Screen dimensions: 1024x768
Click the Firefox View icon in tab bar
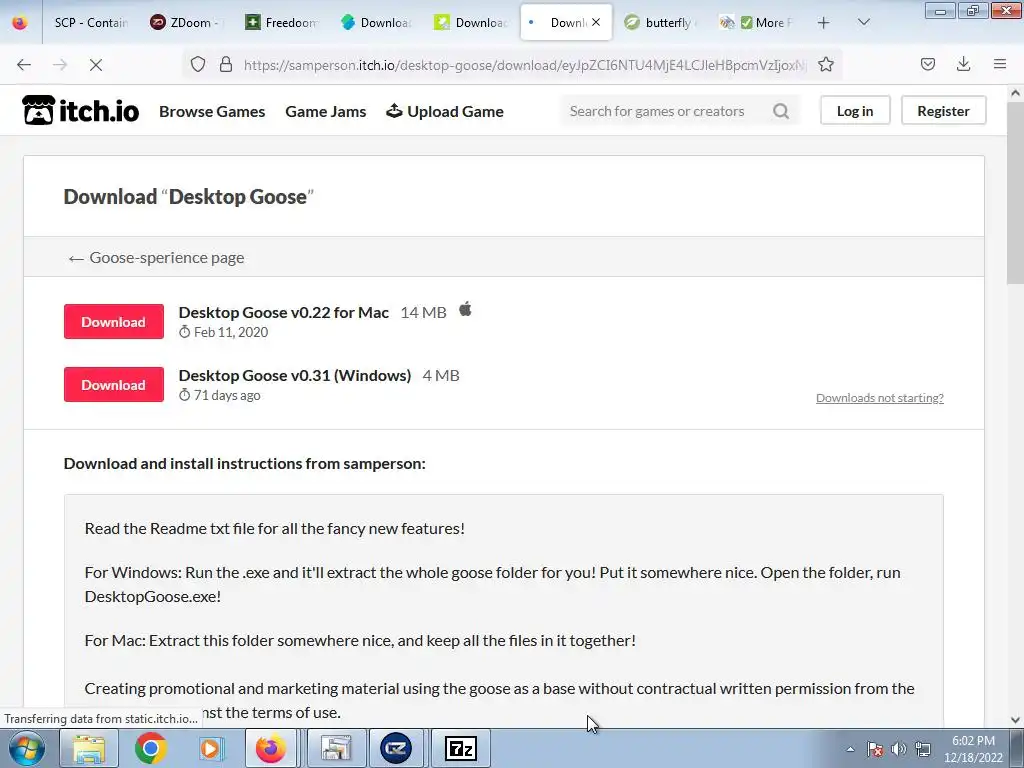[x=20, y=22]
